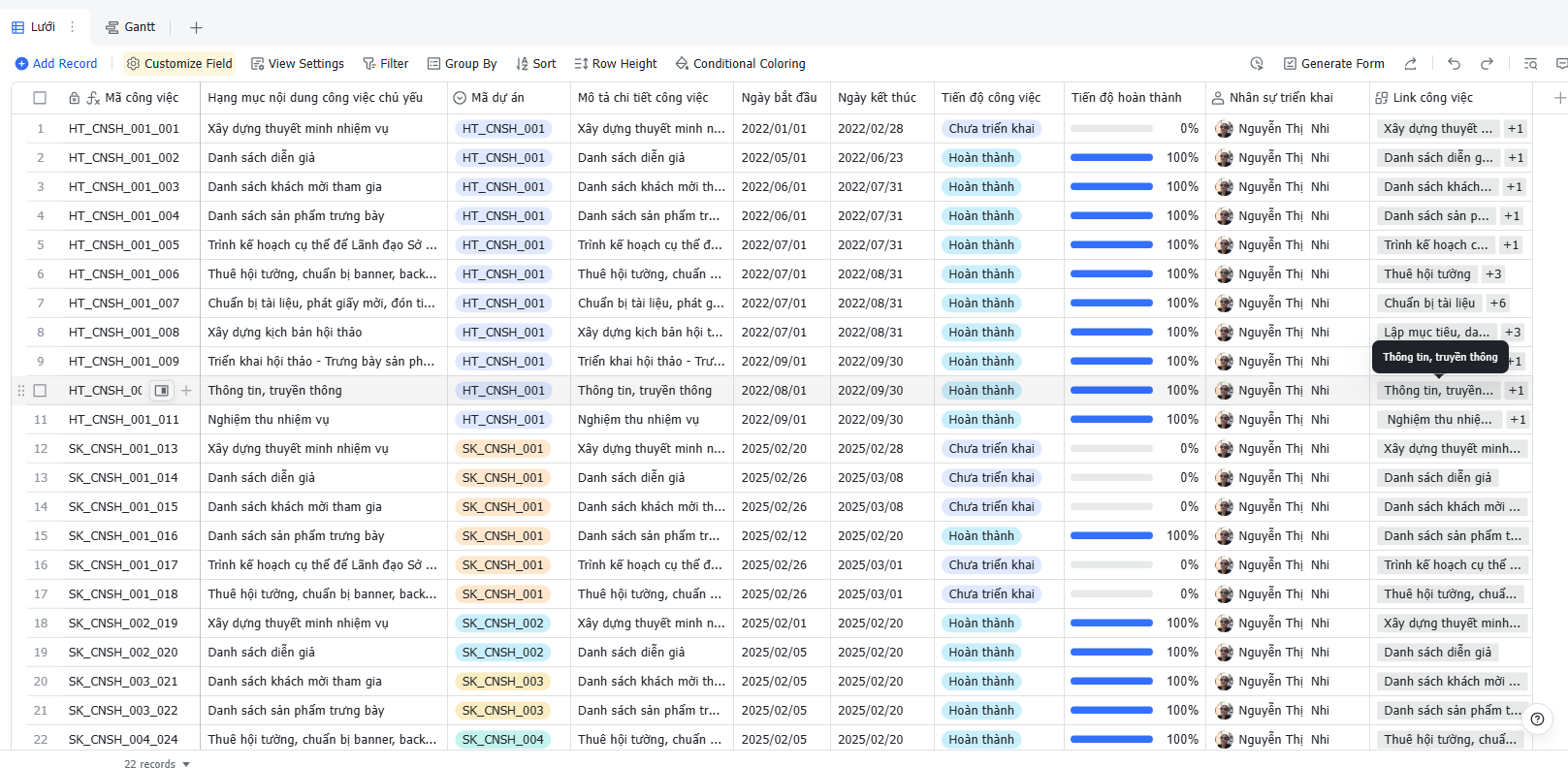Open Lưới tab options dots

[x=72, y=27]
